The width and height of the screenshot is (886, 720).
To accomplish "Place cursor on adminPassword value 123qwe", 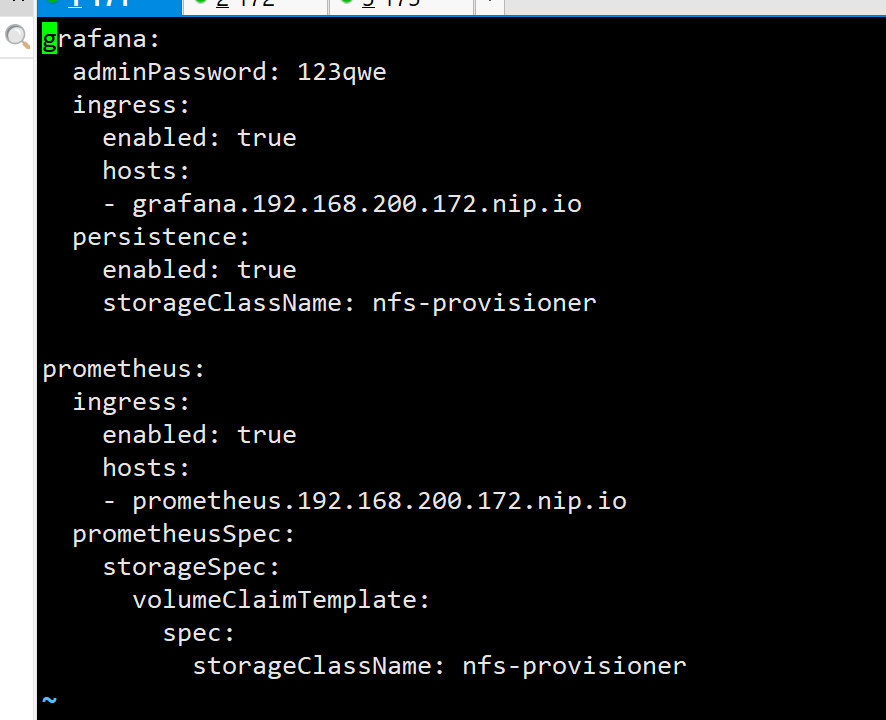I will coord(341,72).
